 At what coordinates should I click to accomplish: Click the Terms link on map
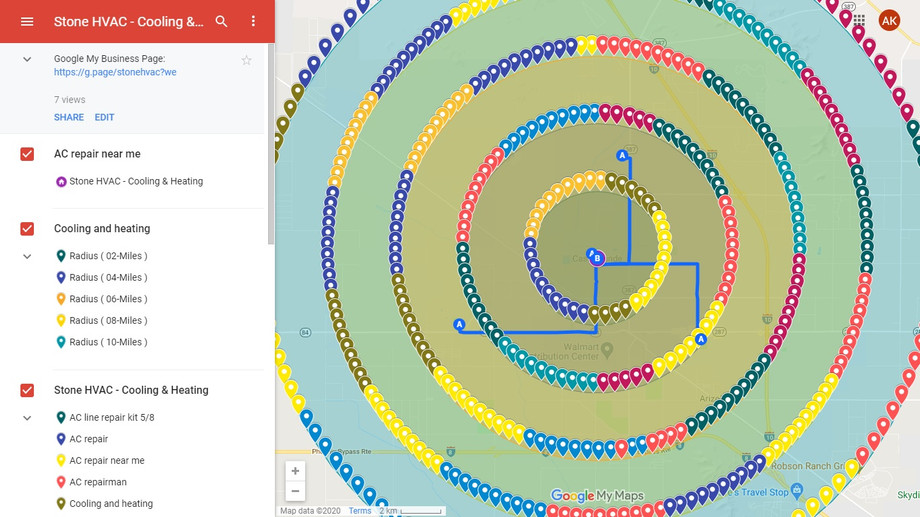point(359,511)
